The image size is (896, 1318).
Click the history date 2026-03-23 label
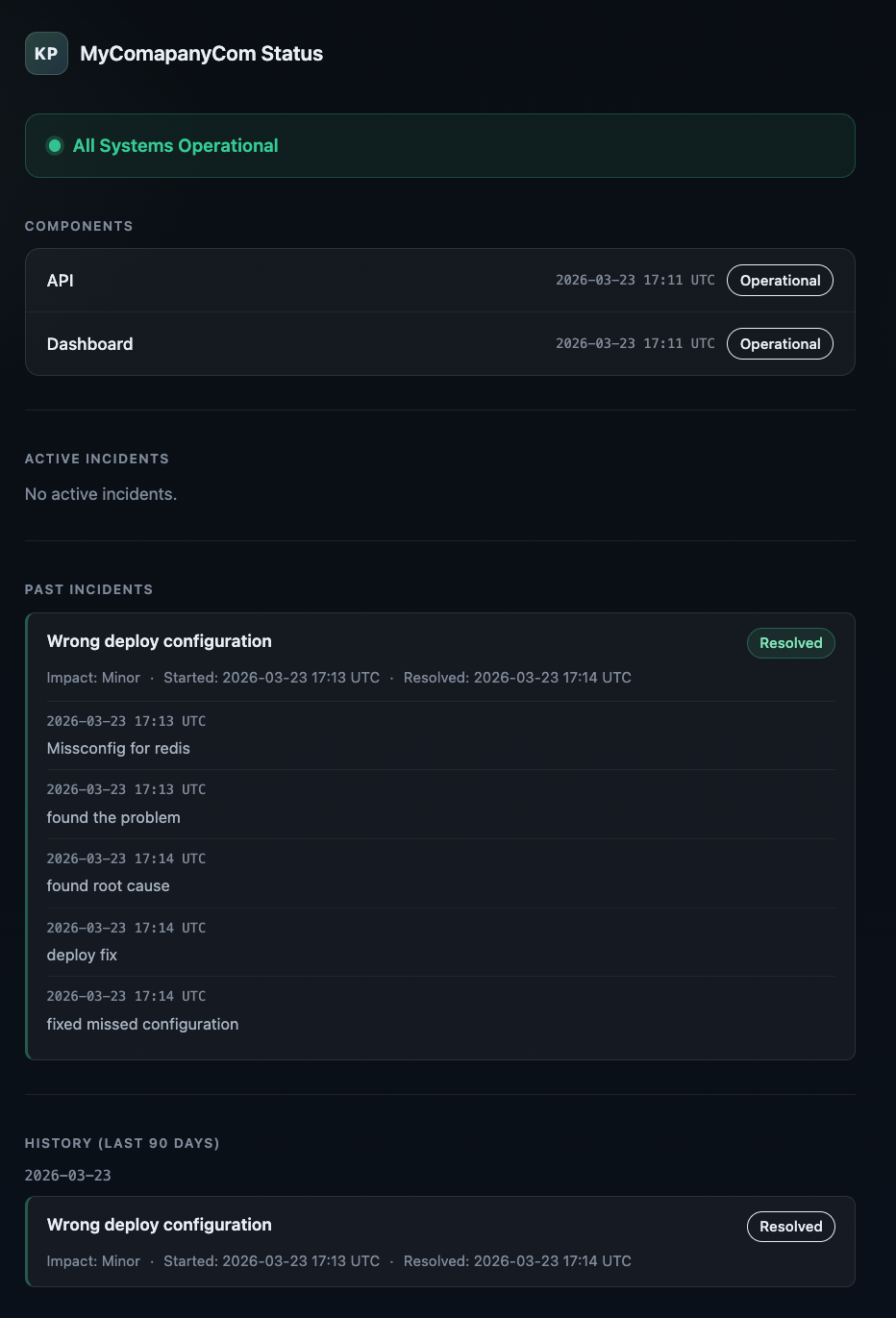tap(67, 1176)
